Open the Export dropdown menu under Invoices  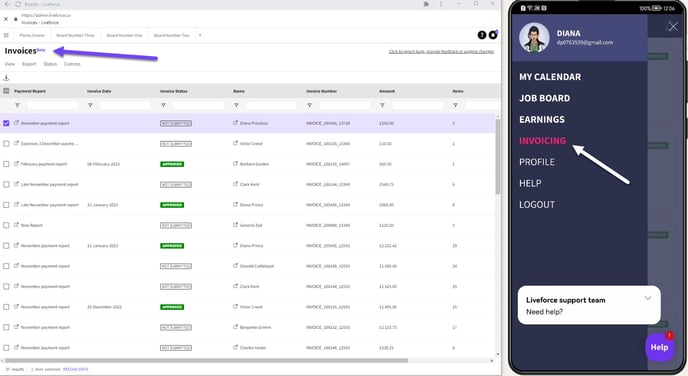pos(29,64)
